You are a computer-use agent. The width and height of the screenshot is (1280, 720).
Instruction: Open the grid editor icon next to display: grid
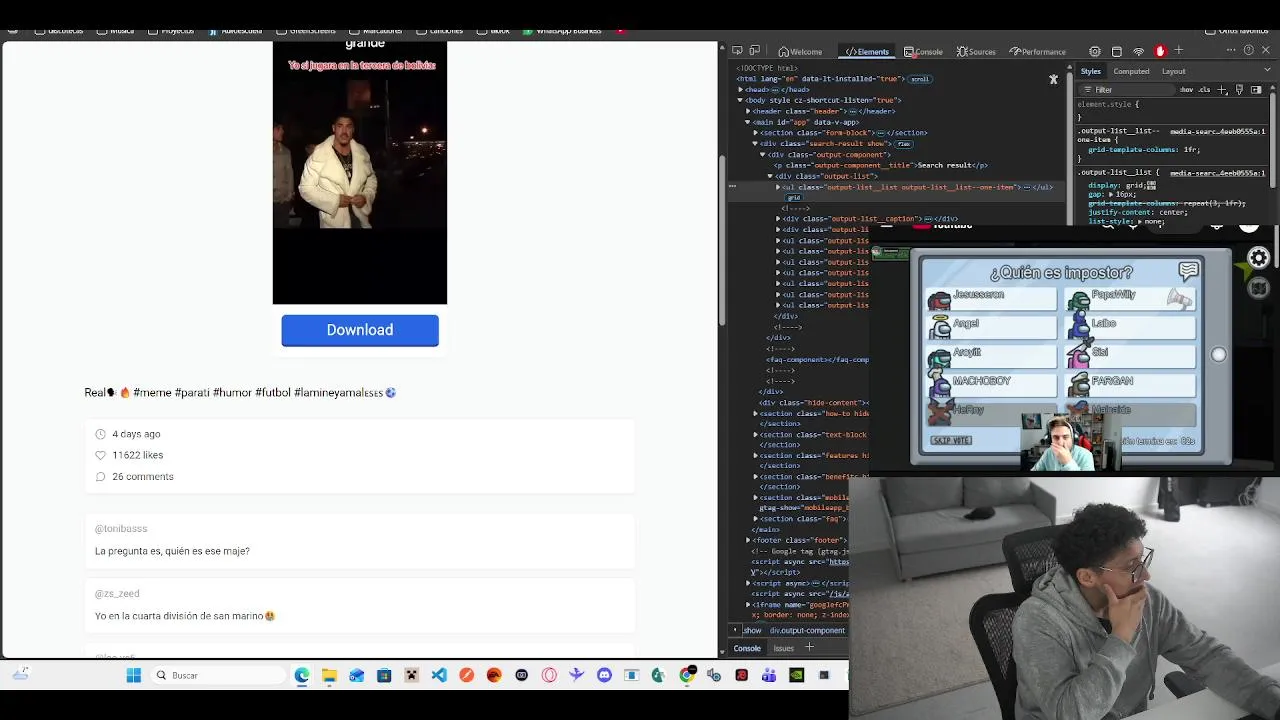[1152, 186]
